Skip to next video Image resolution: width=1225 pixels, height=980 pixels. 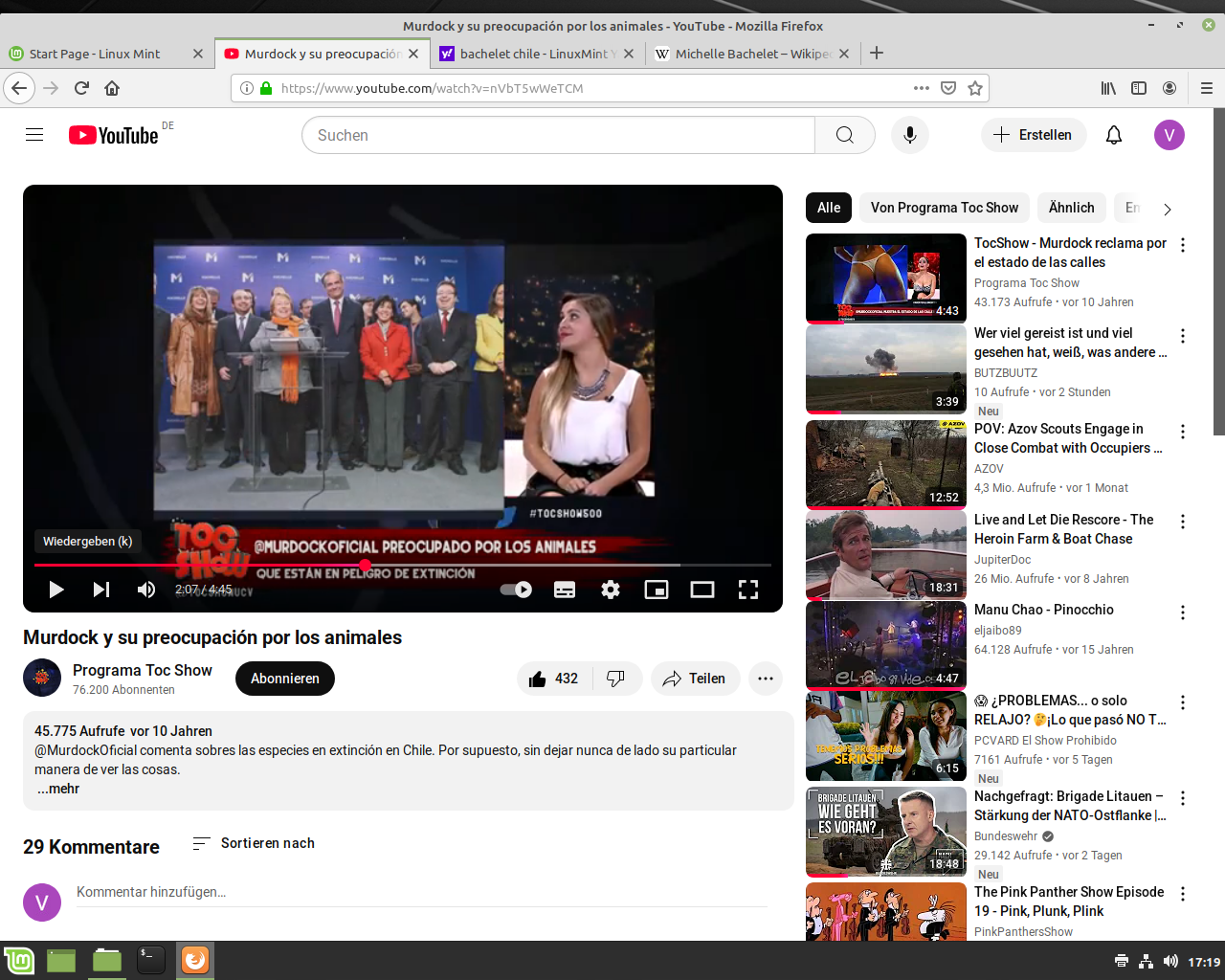(100, 590)
